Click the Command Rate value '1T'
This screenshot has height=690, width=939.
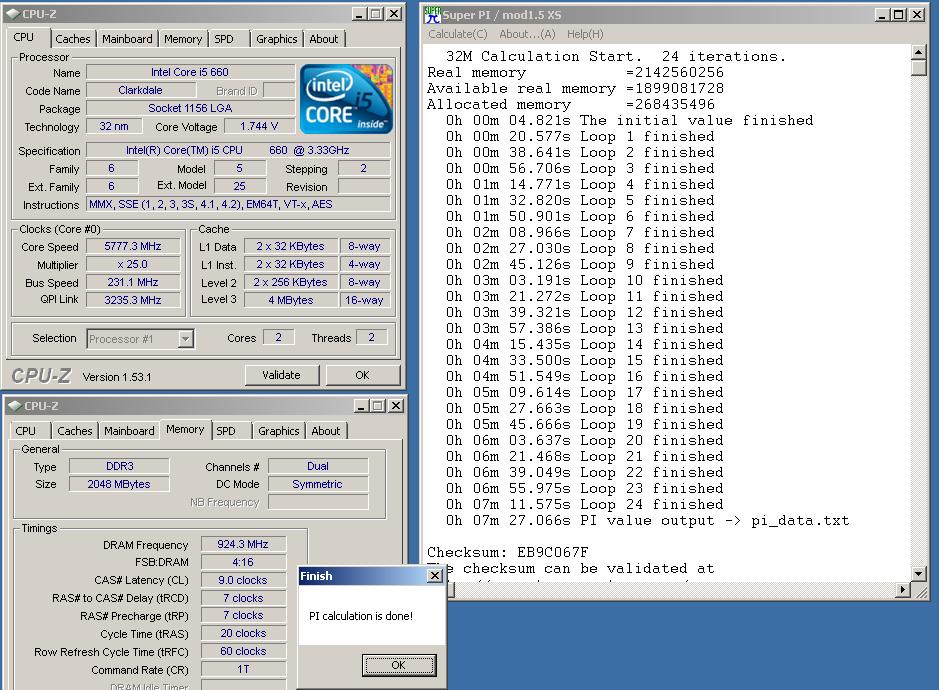click(x=243, y=669)
